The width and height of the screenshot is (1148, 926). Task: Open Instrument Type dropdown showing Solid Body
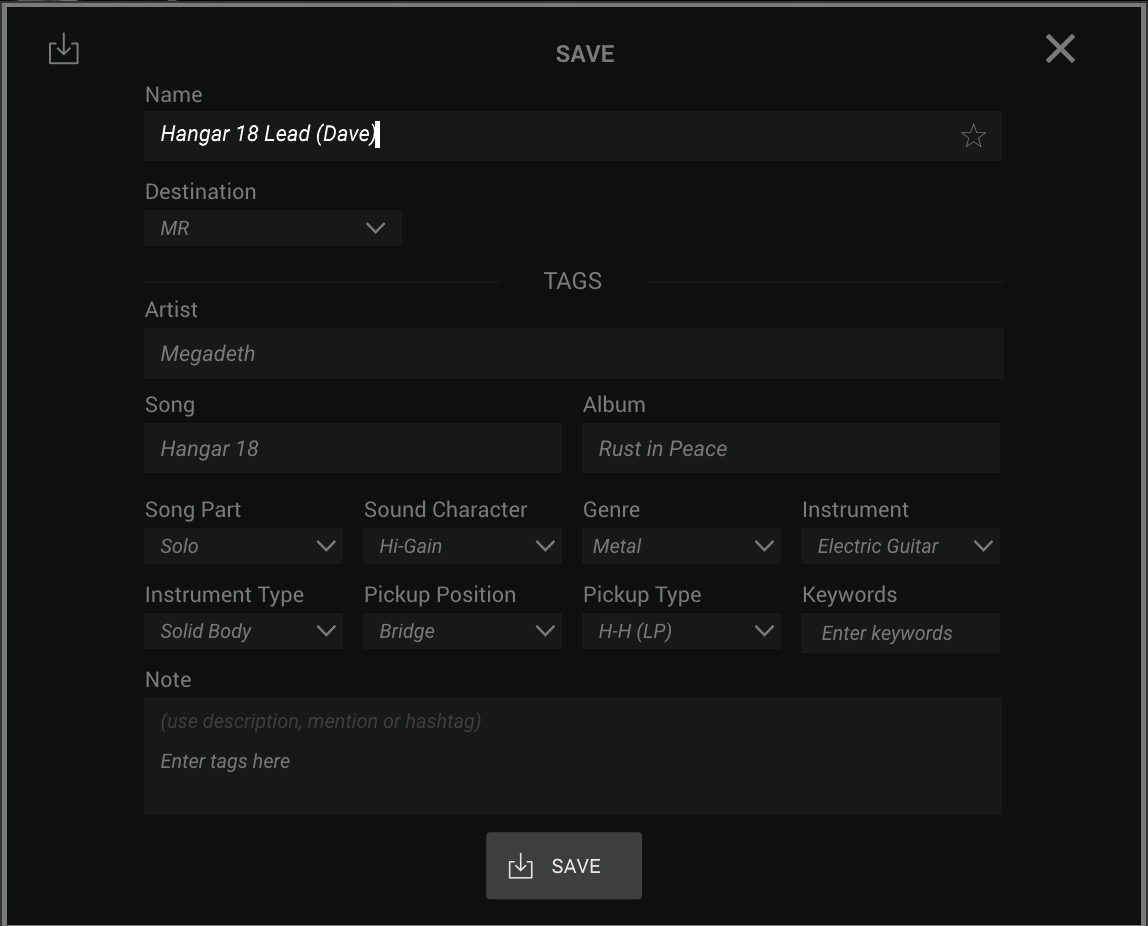243,631
